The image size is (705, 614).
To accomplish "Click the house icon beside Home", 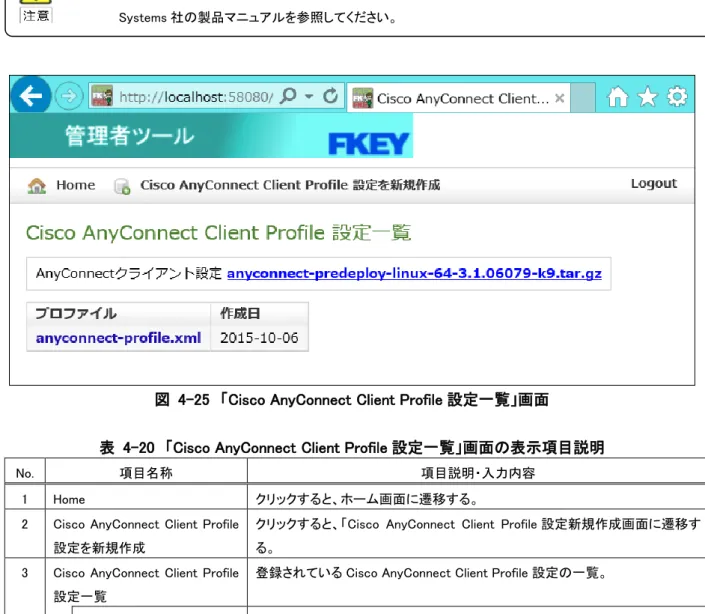I will (x=37, y=185).
